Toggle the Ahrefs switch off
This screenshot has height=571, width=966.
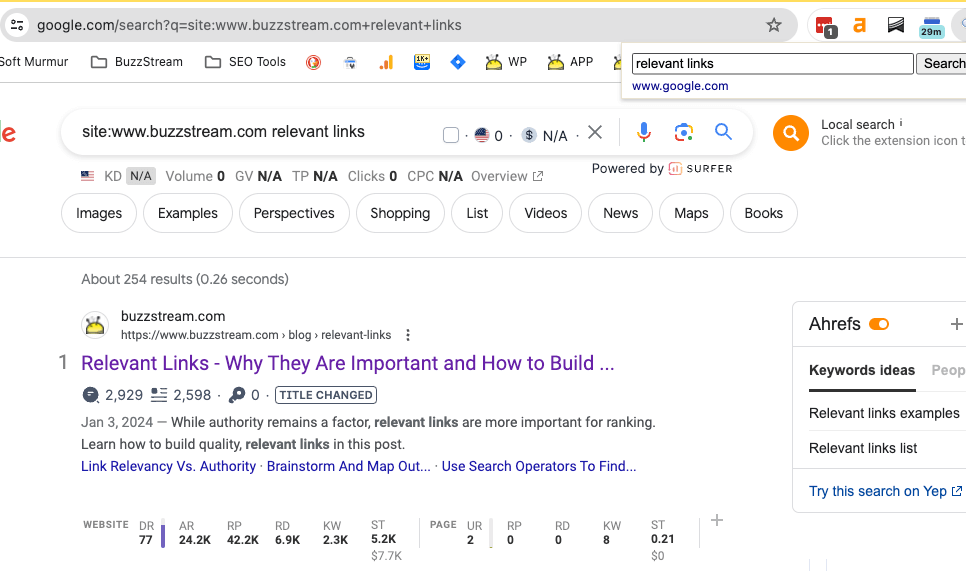[x=879, y=324]
